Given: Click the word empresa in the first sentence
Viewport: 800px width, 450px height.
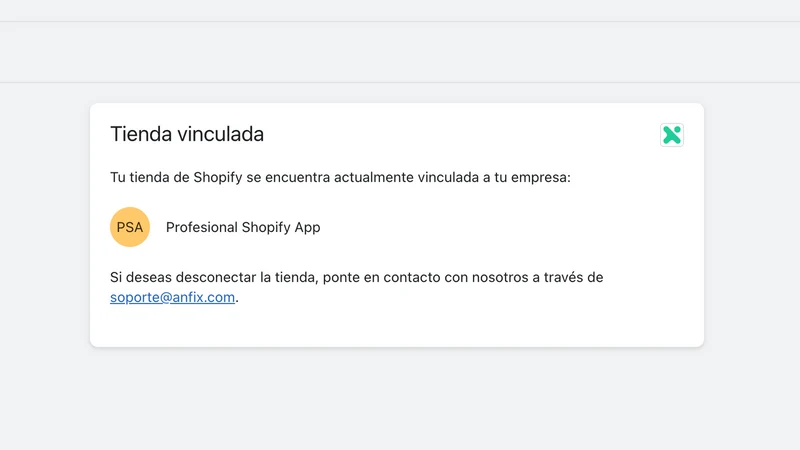Looking at the screenshot, I should coord(539,177).
